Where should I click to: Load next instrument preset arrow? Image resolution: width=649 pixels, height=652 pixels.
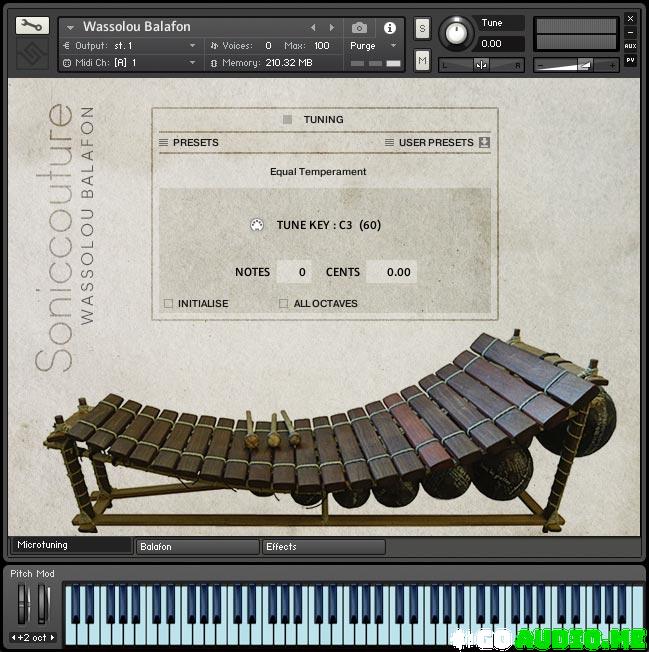[x=332, y=27]
